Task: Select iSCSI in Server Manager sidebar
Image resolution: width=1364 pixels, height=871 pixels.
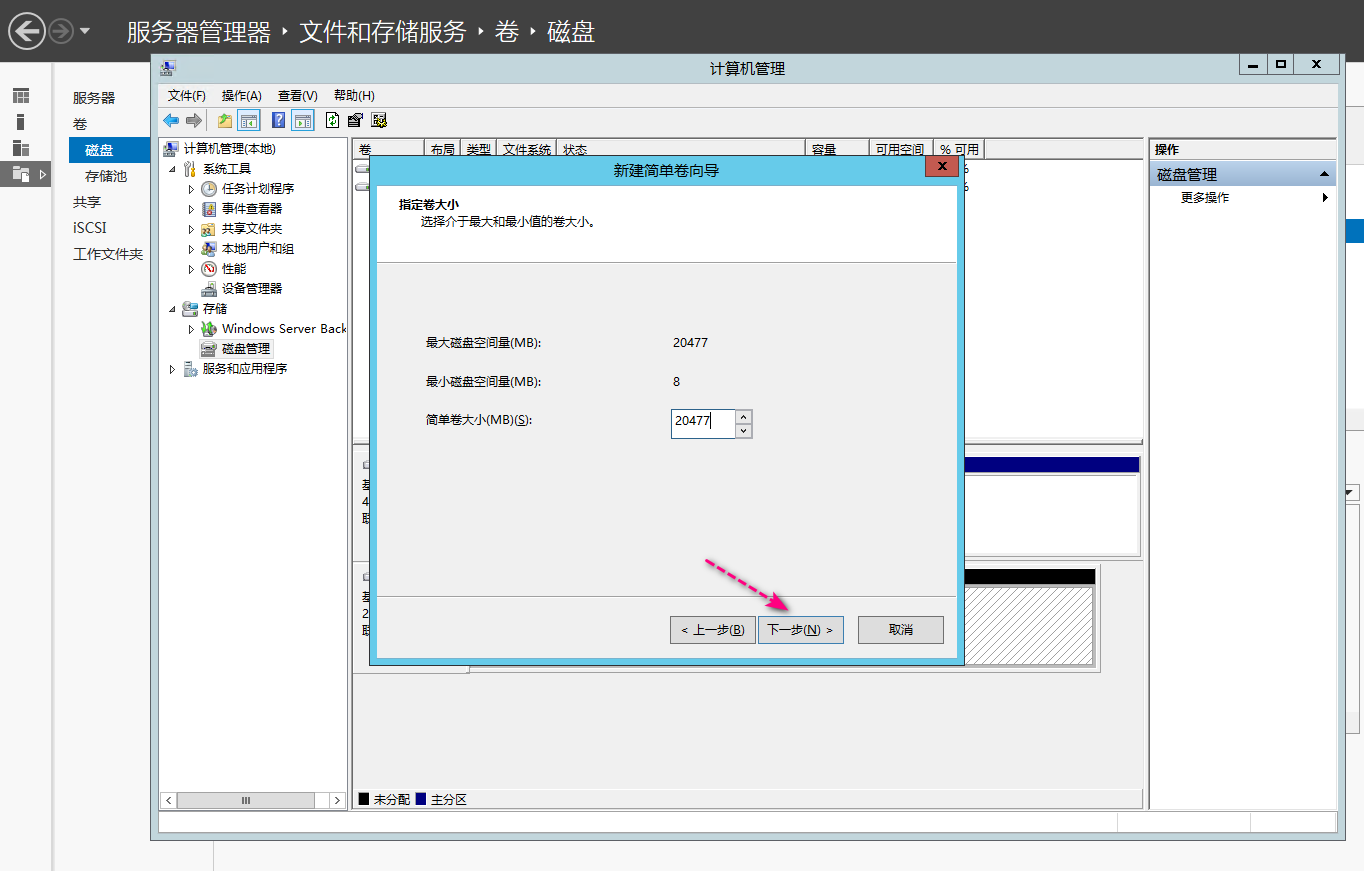Action: tap(90, 228)
